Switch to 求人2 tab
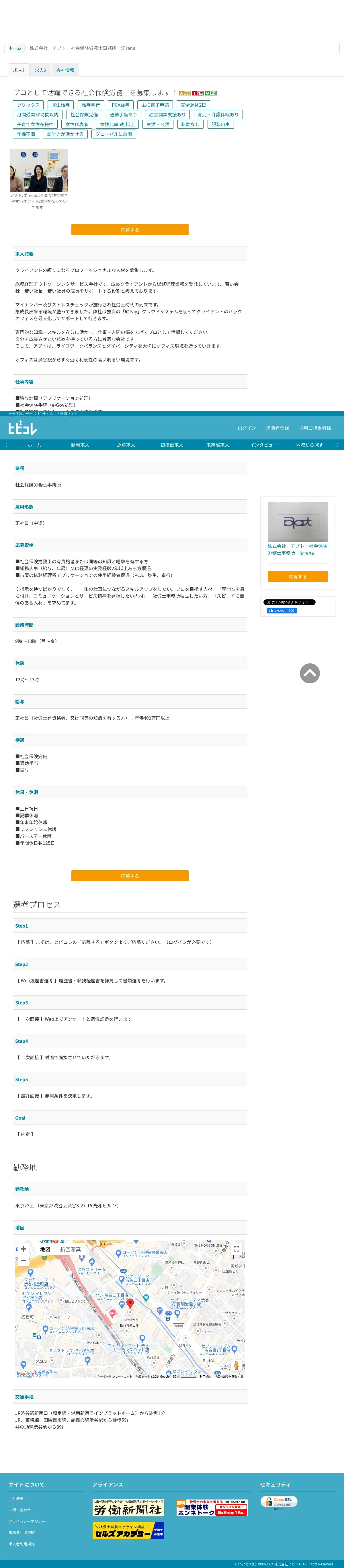 [x=40, y=70]
